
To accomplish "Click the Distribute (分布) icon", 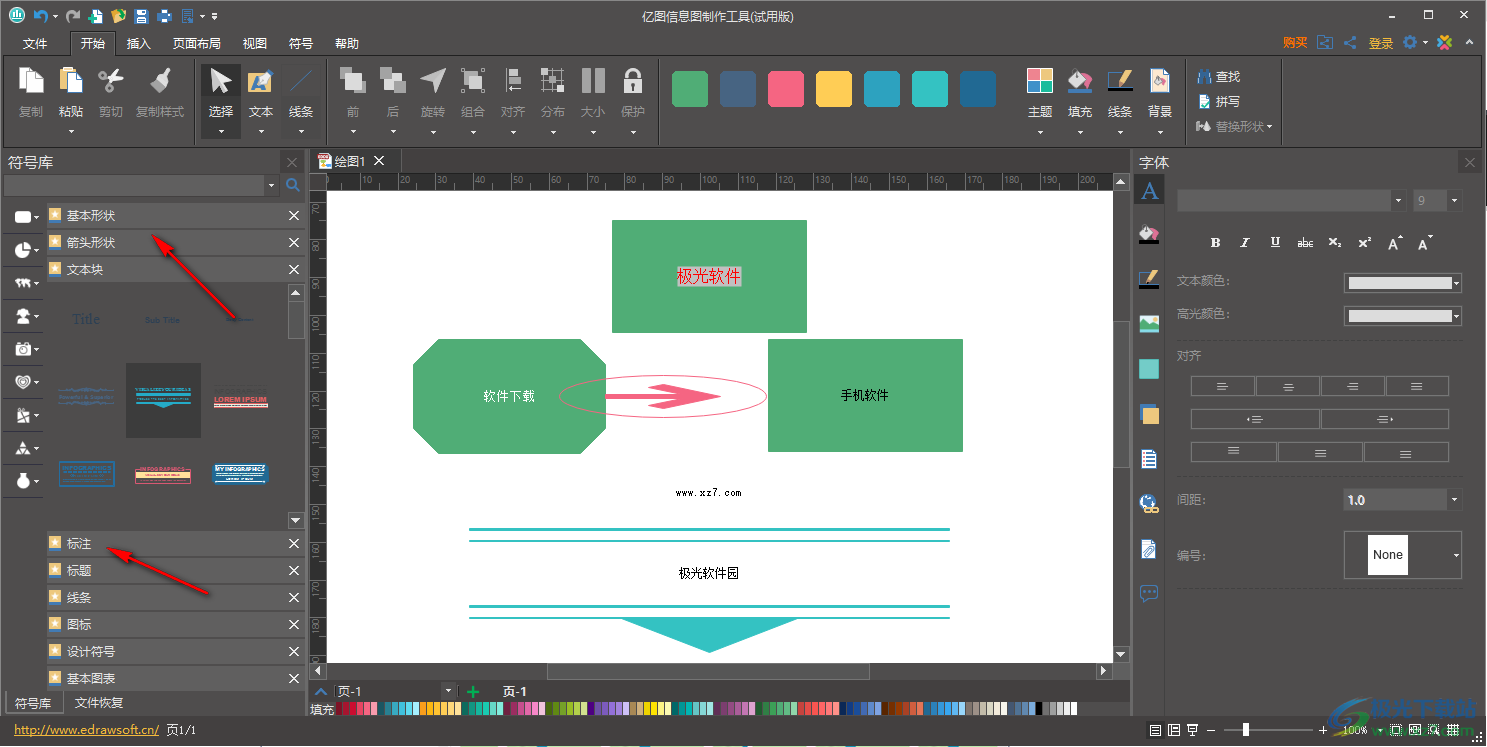I will click(x=552, y=81).
